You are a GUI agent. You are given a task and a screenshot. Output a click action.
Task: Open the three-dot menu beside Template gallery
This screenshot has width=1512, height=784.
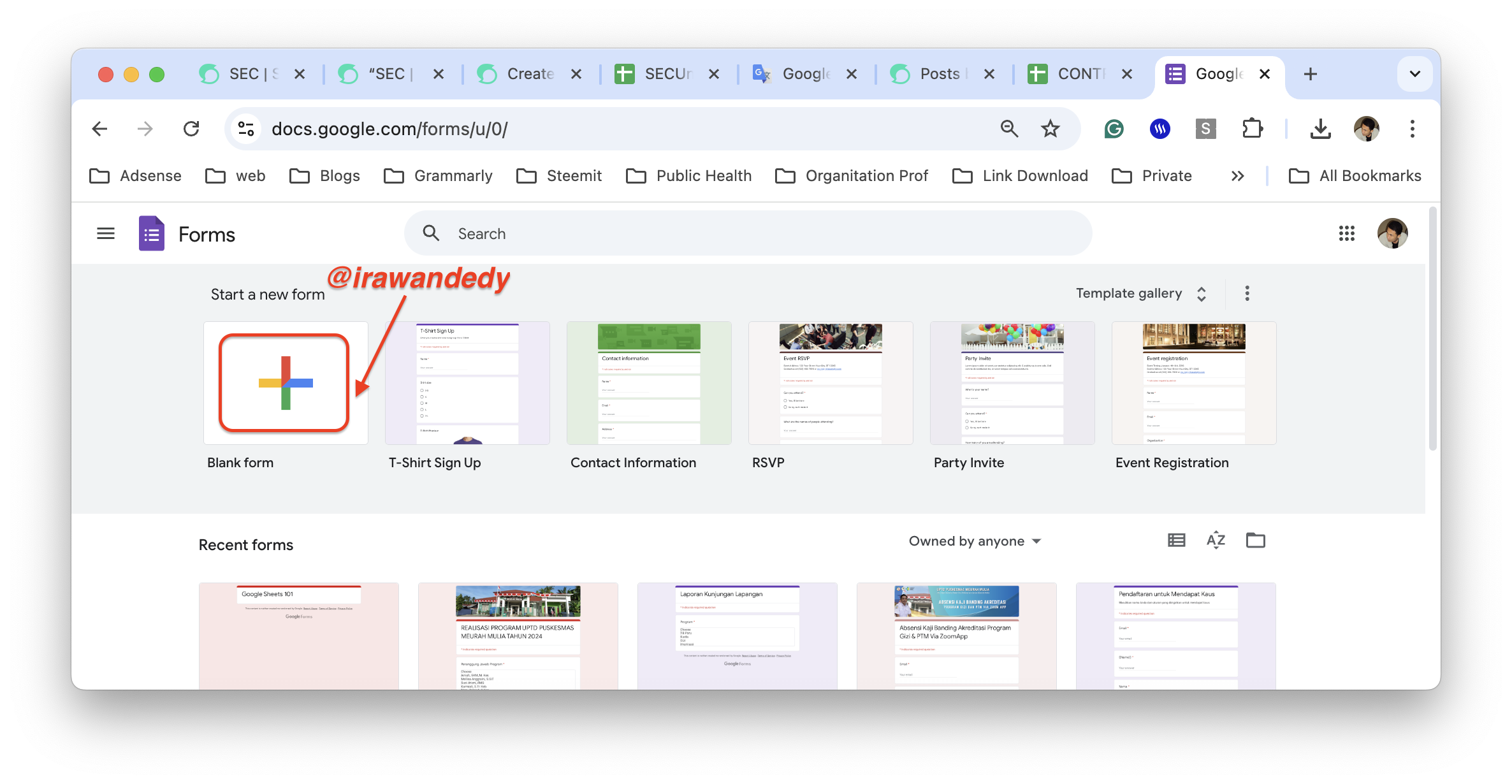pos(1247,293)
